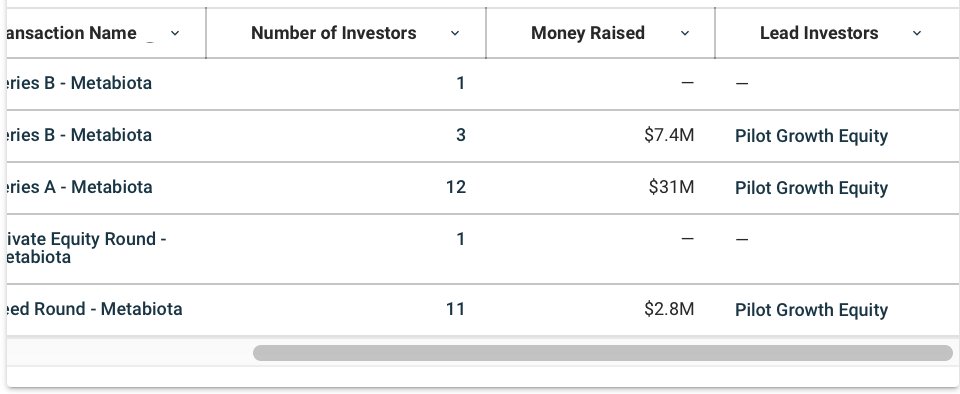Image resolution: width=960 pixels, height=394 pixels.
Task: Select the 11 investors count cell
Action: pos(455,309)
